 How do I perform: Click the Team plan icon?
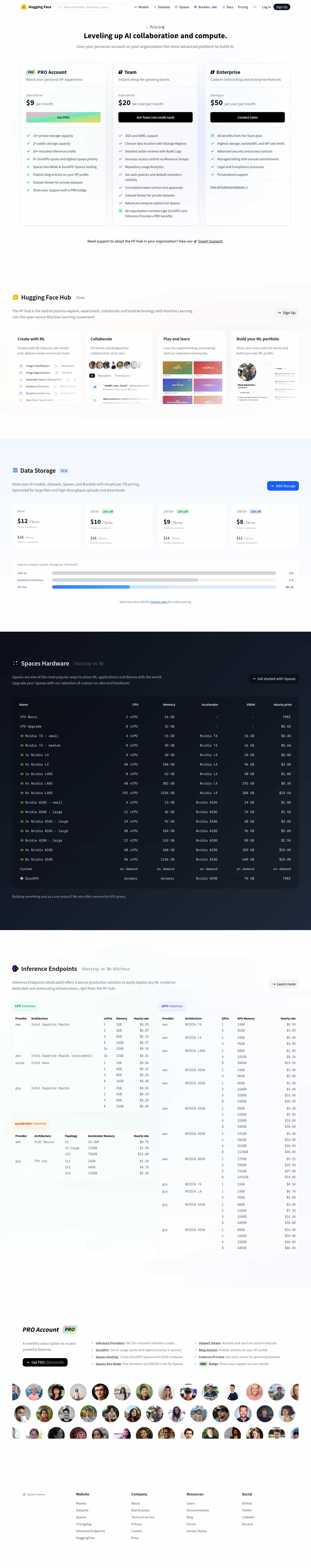coord(121,72)
